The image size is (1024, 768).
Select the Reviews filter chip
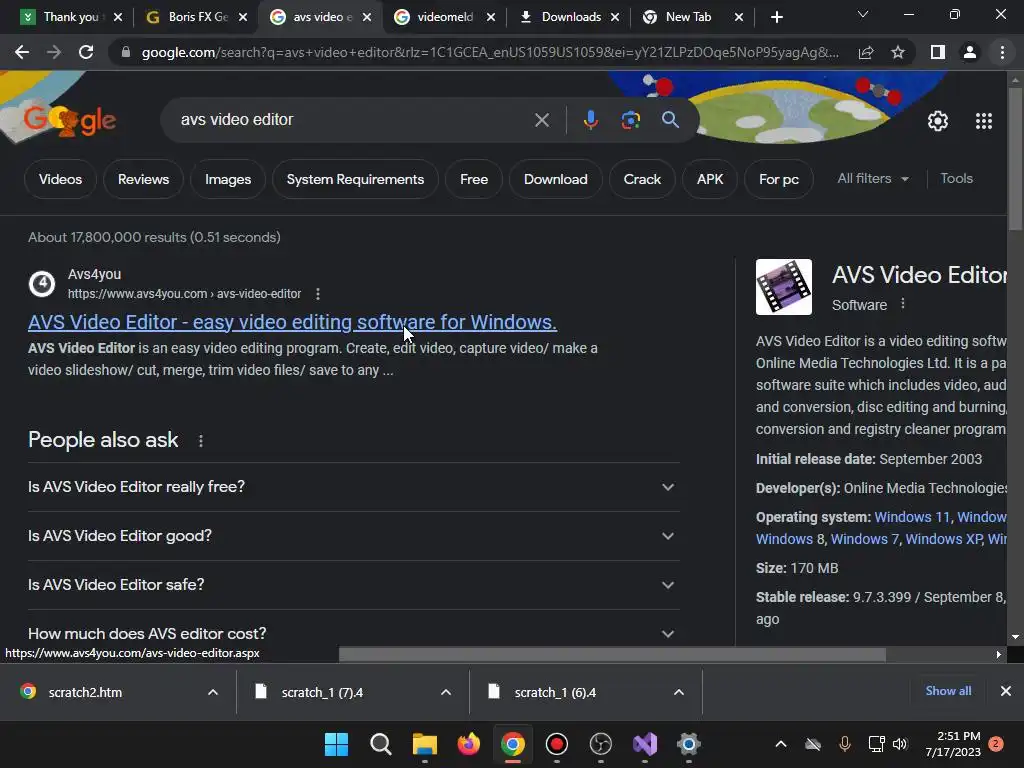click(143, 179)
